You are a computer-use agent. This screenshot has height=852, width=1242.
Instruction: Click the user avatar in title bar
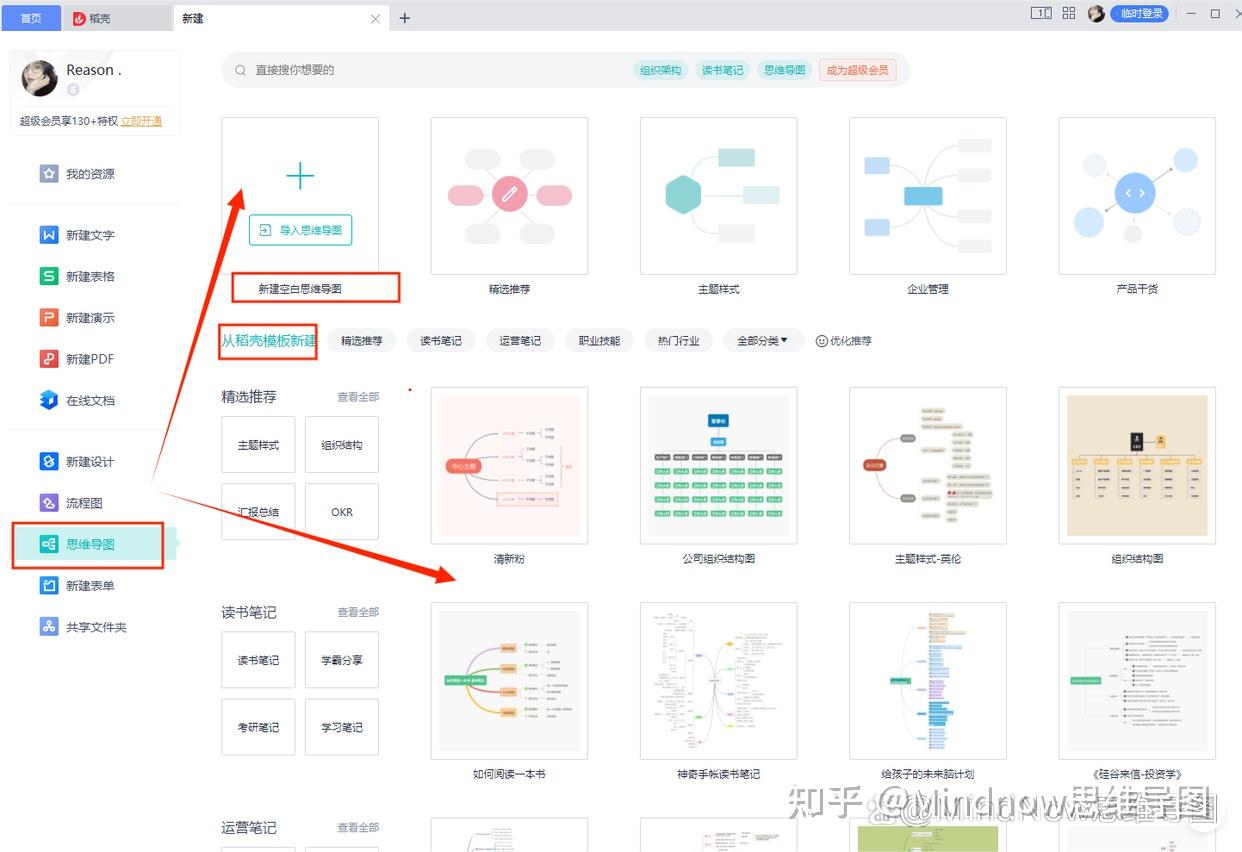tap(1097, 14)
